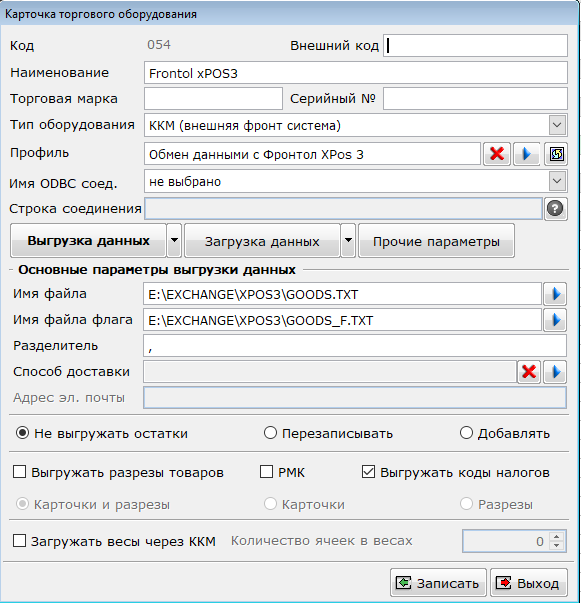581x603 pixels.
Task: Expand Тип оборудования dropdown
Action: tap(557, 125)
